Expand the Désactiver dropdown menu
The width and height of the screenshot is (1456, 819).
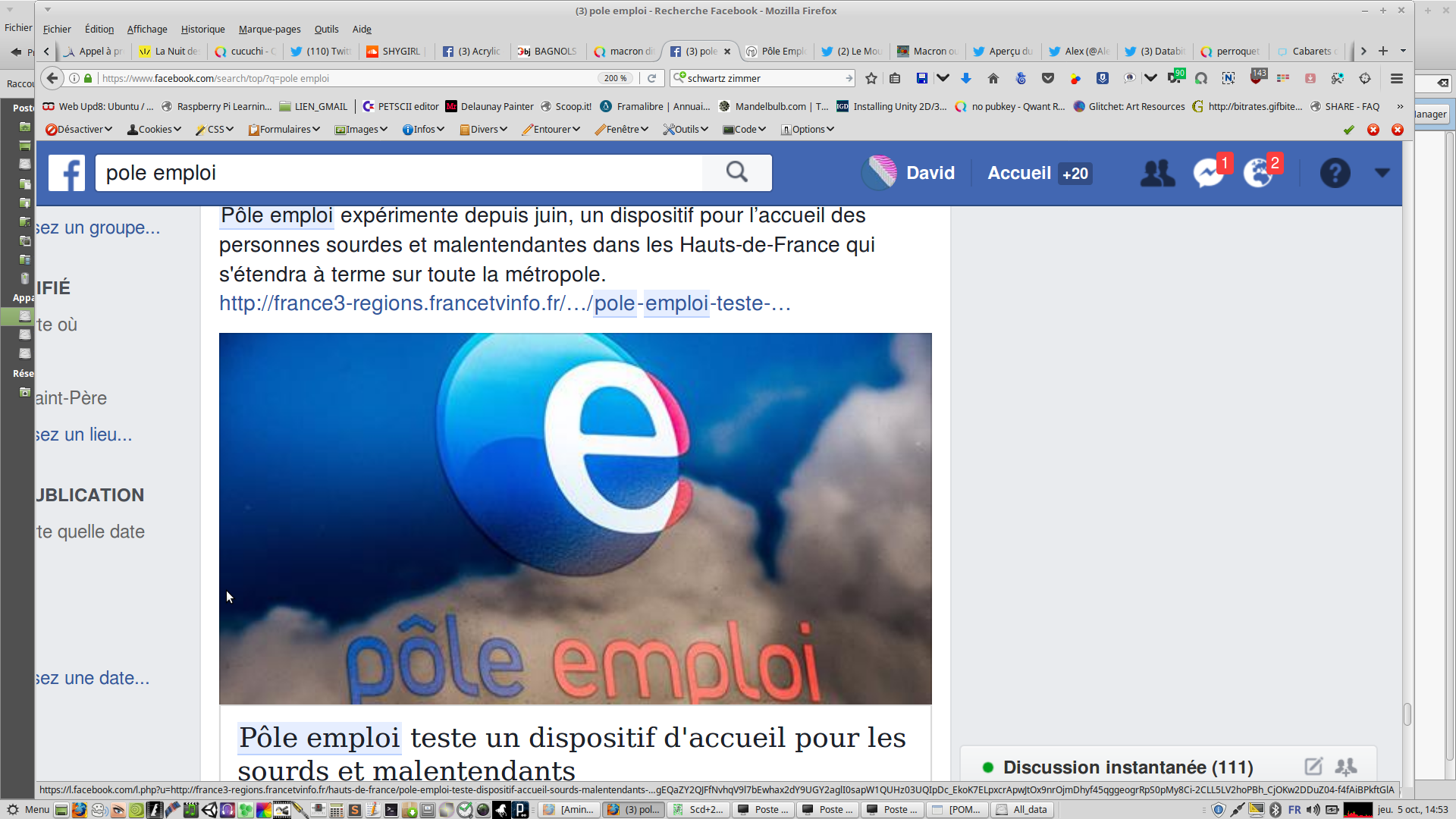tap(79, 130)
